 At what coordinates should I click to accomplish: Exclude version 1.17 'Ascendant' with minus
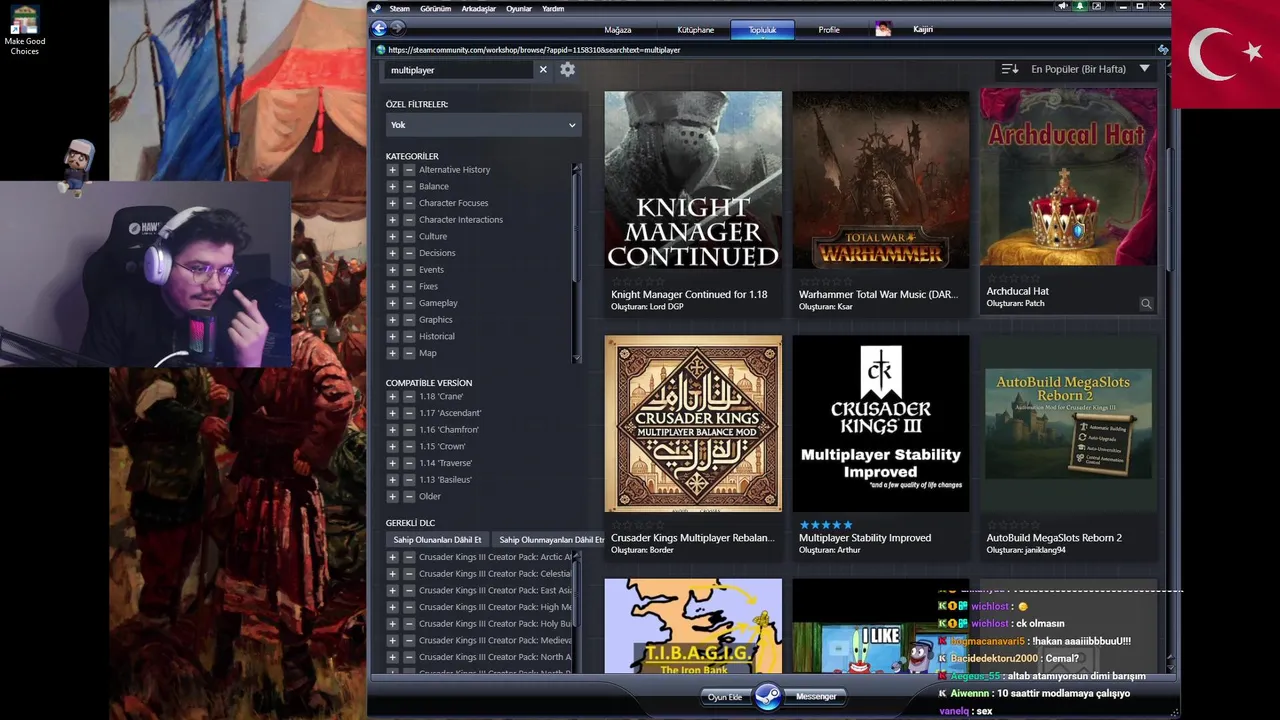click(x=409, y=413)
